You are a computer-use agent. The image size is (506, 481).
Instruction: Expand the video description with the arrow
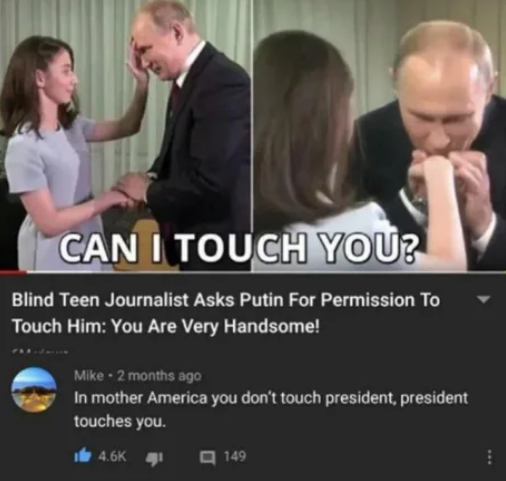[x=483, y=299]
